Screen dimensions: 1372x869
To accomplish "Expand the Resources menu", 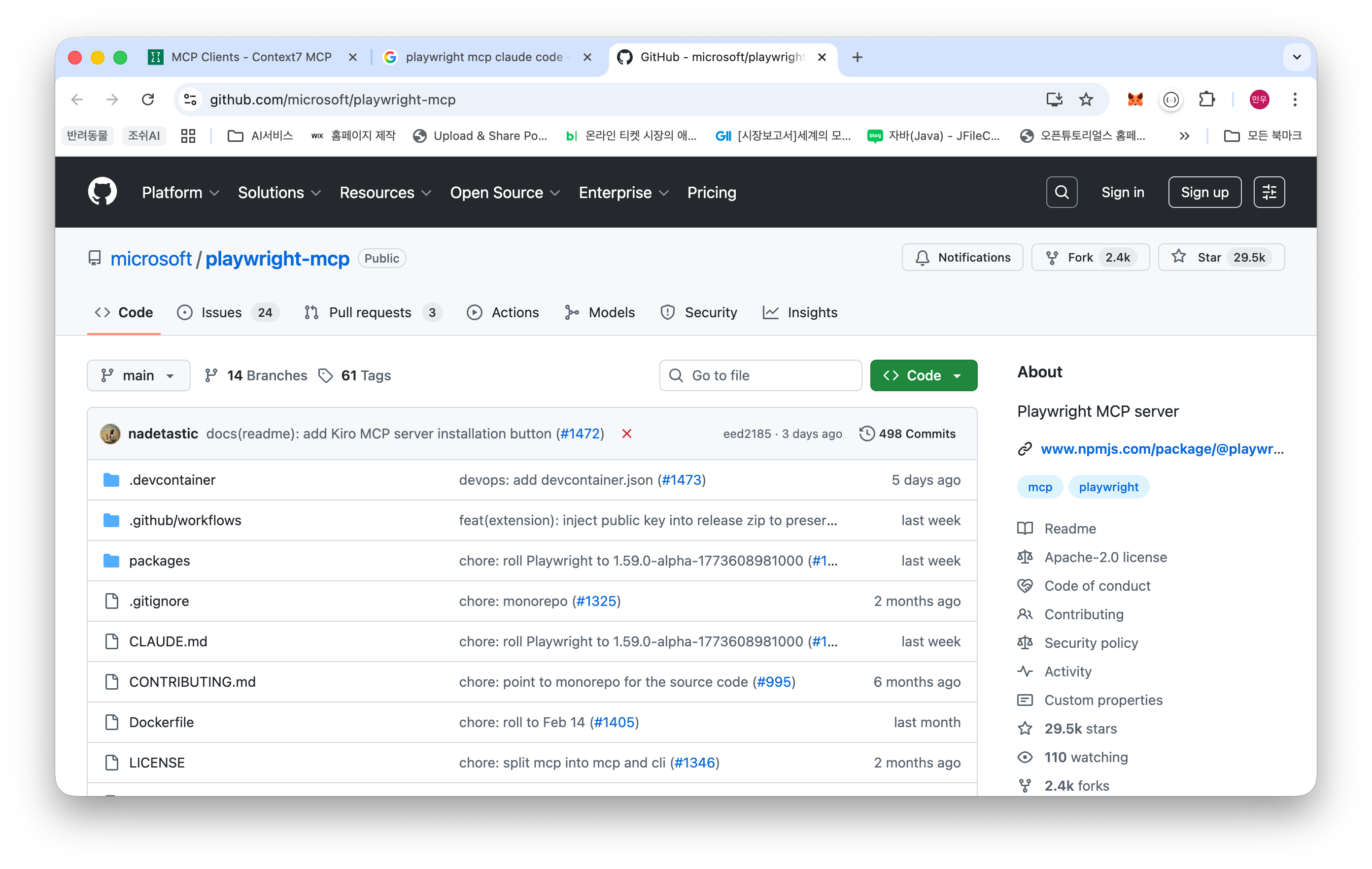I will pos(385,193).
